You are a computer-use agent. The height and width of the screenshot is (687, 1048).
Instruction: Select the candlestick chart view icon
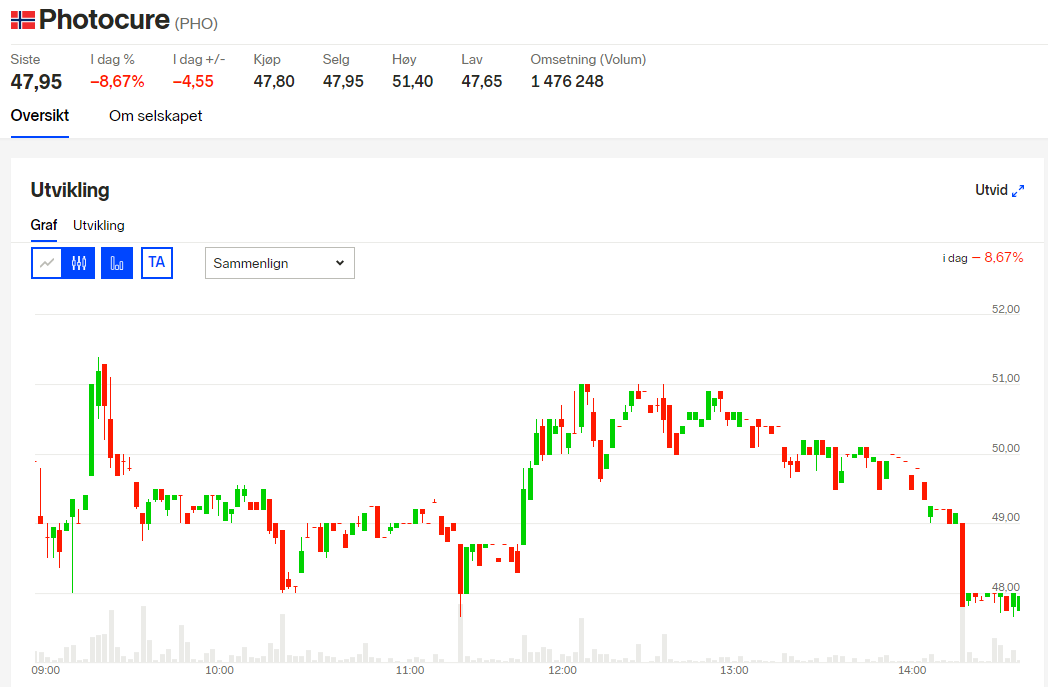pyautogui.click(x=79, y=263)
